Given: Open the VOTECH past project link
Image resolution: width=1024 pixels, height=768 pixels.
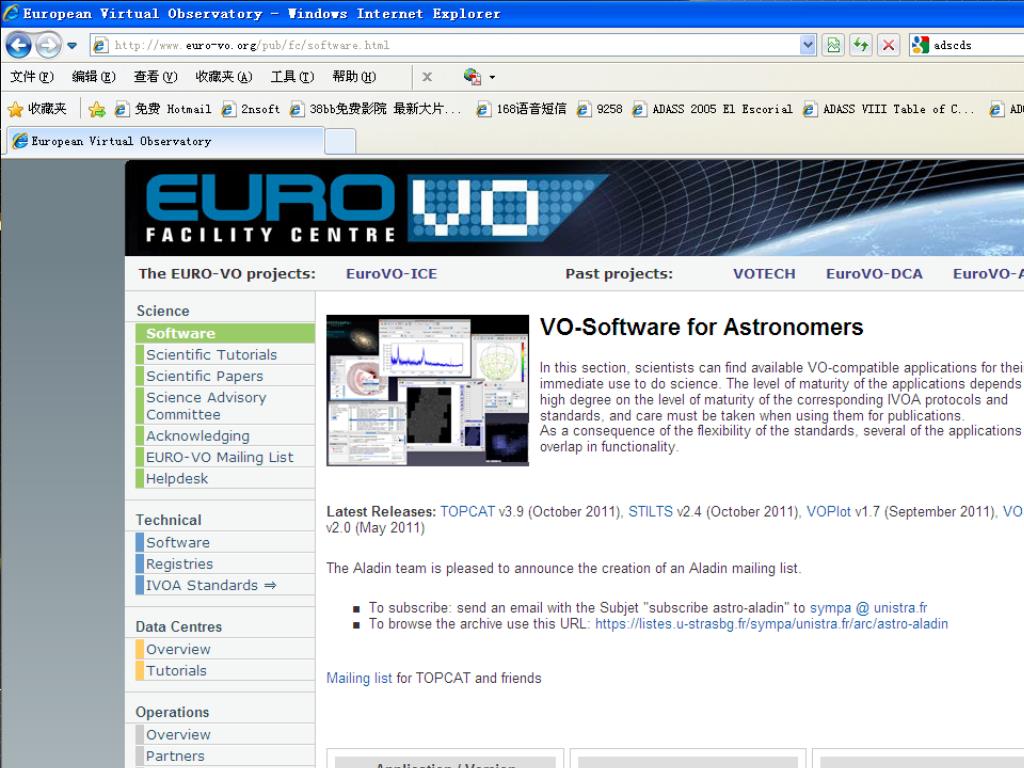Looking at the screenshot, I should [764, 274].
